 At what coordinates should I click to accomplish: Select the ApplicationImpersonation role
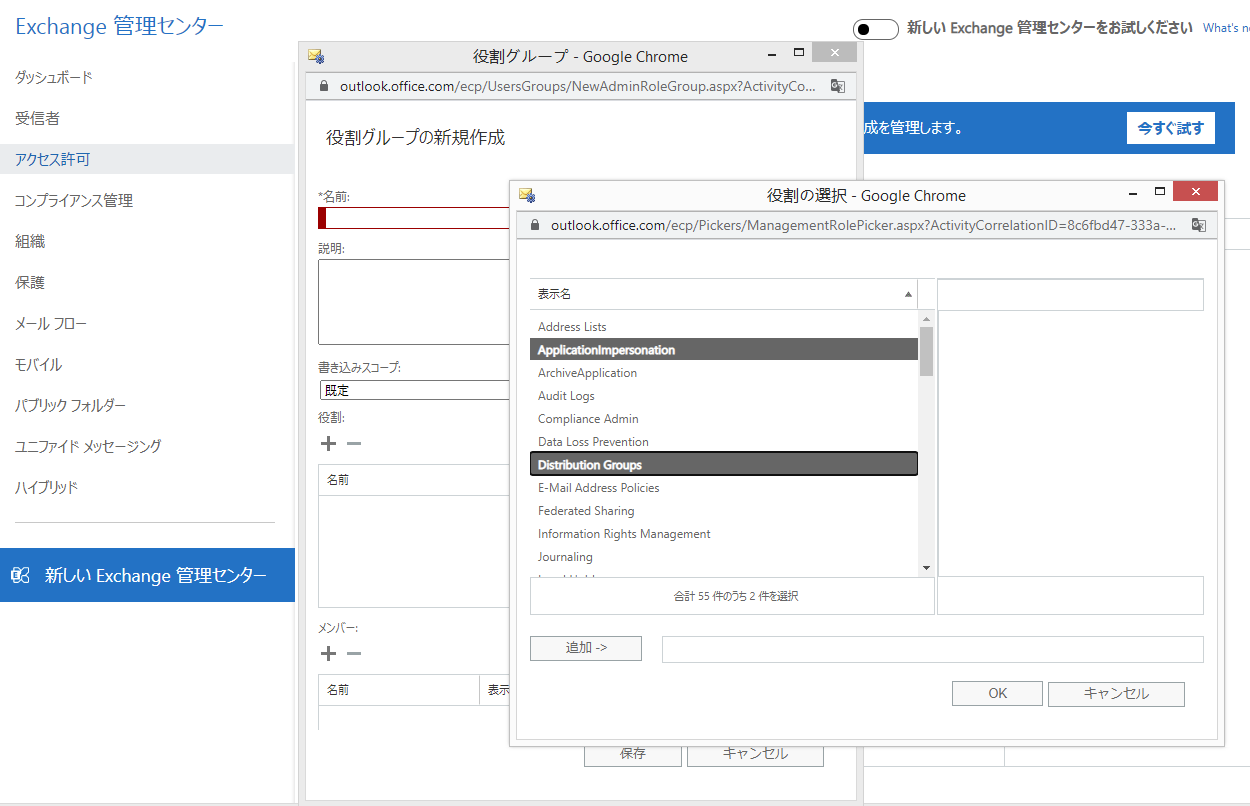[724, 350]
